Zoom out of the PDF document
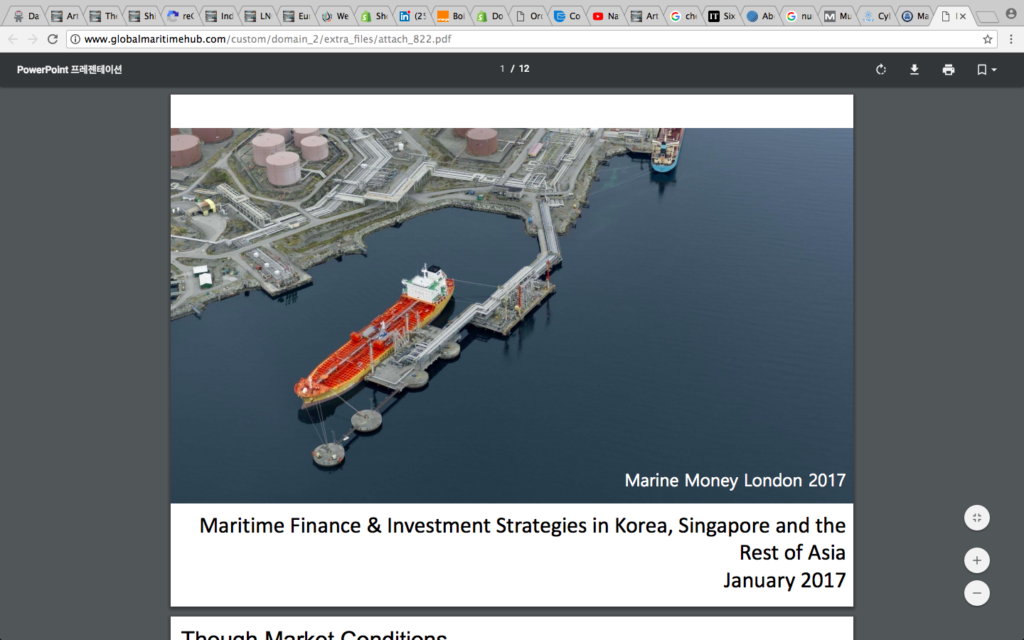Image resolution: width=1024 pixels, height=640 pixels. 977,593
